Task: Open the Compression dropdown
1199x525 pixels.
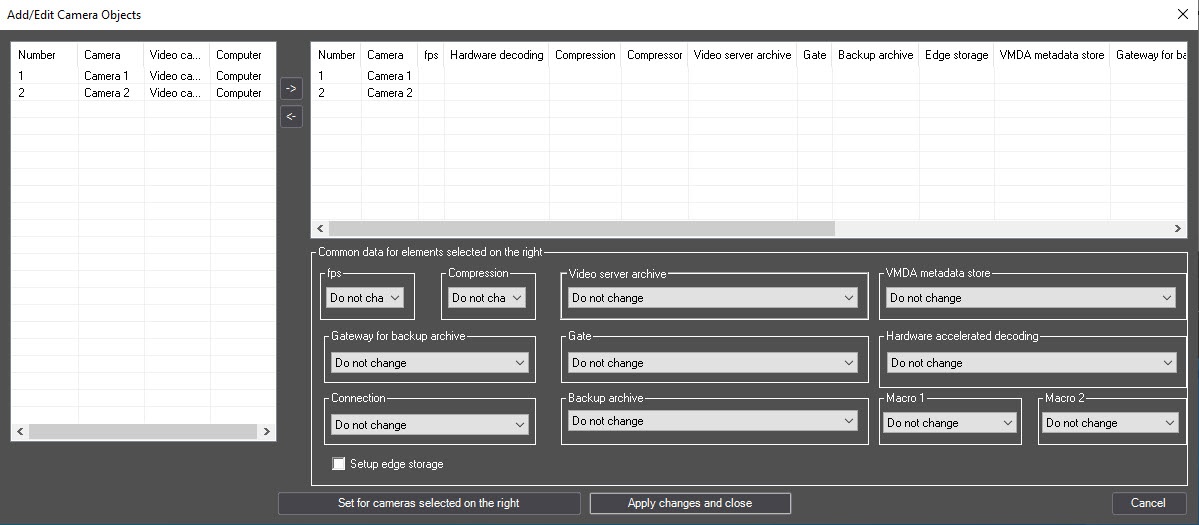Action: (486, 298)
